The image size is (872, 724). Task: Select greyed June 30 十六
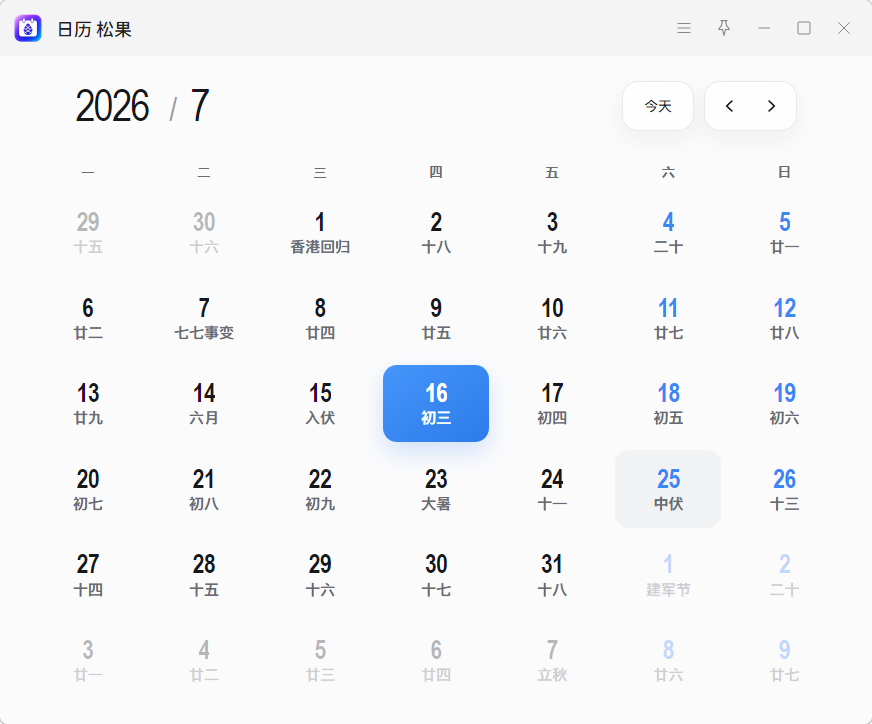pyautogui.click(x=204, y=232)
